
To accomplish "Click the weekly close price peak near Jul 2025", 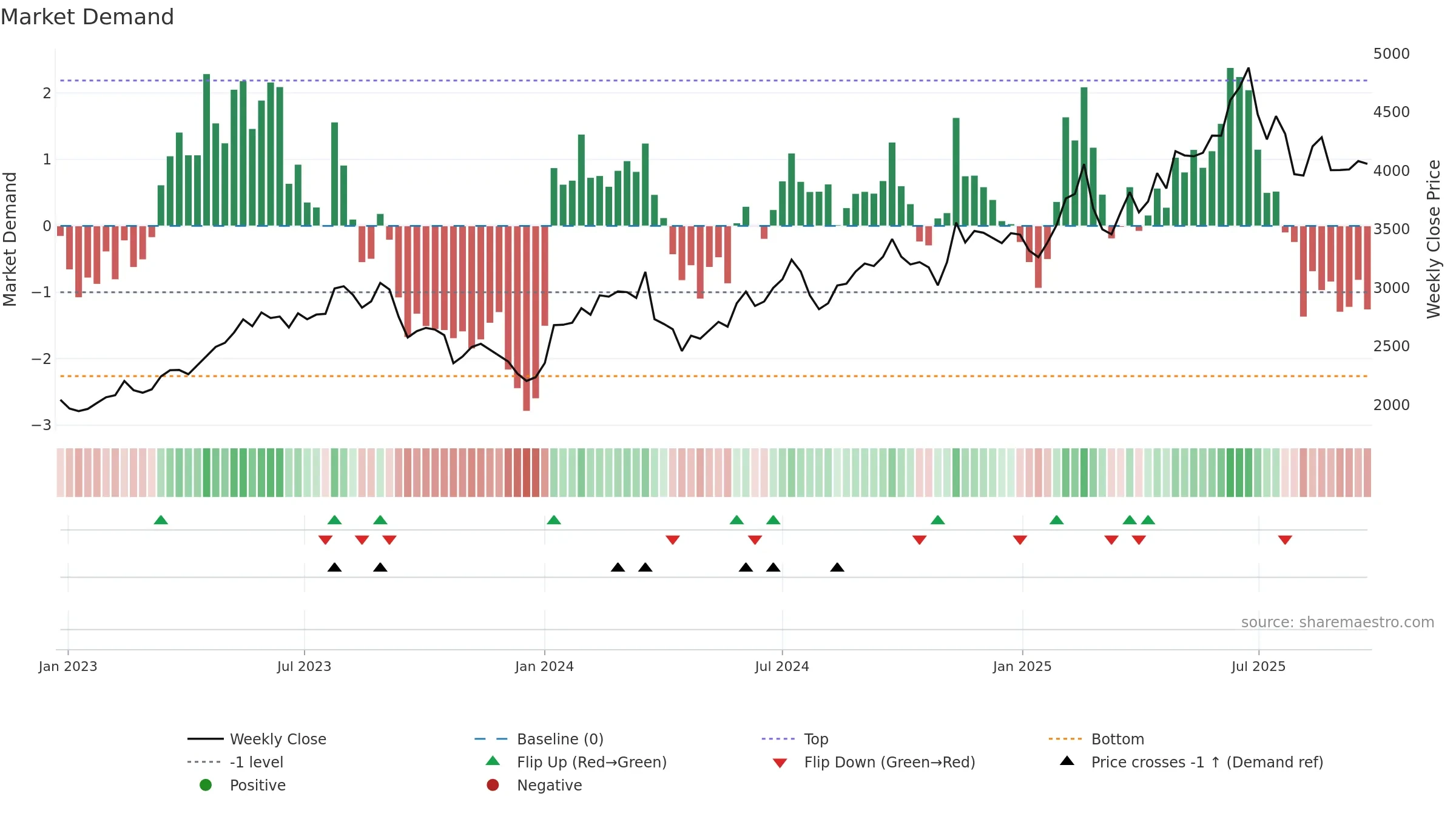I will (x=1248, y=69).
